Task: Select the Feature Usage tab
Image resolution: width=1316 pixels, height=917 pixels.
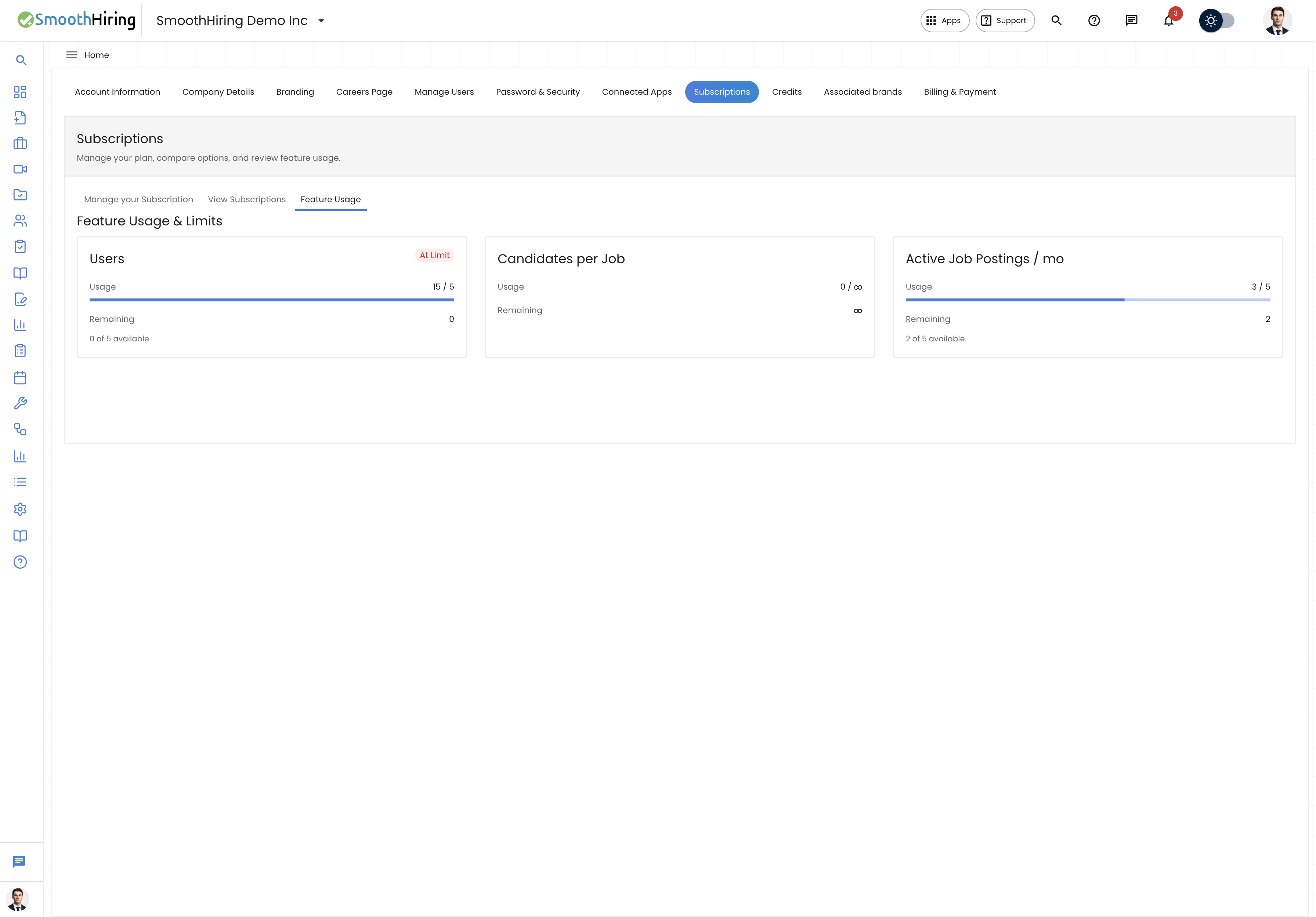Action: 331,199
